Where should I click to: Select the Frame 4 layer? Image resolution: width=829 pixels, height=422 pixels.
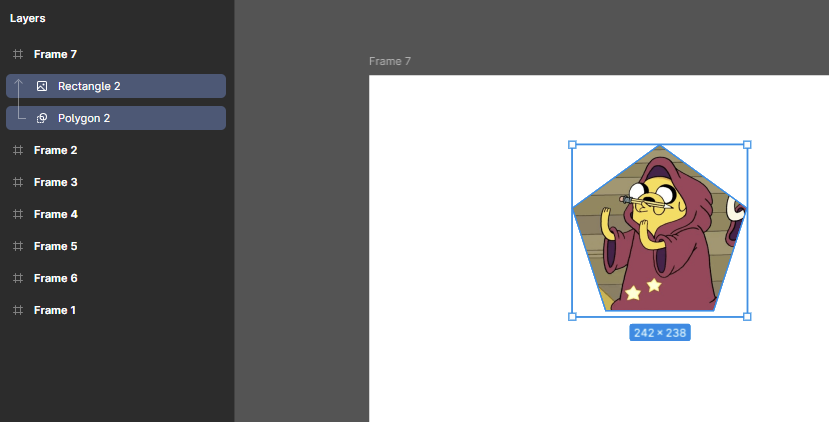click(116, 214)
